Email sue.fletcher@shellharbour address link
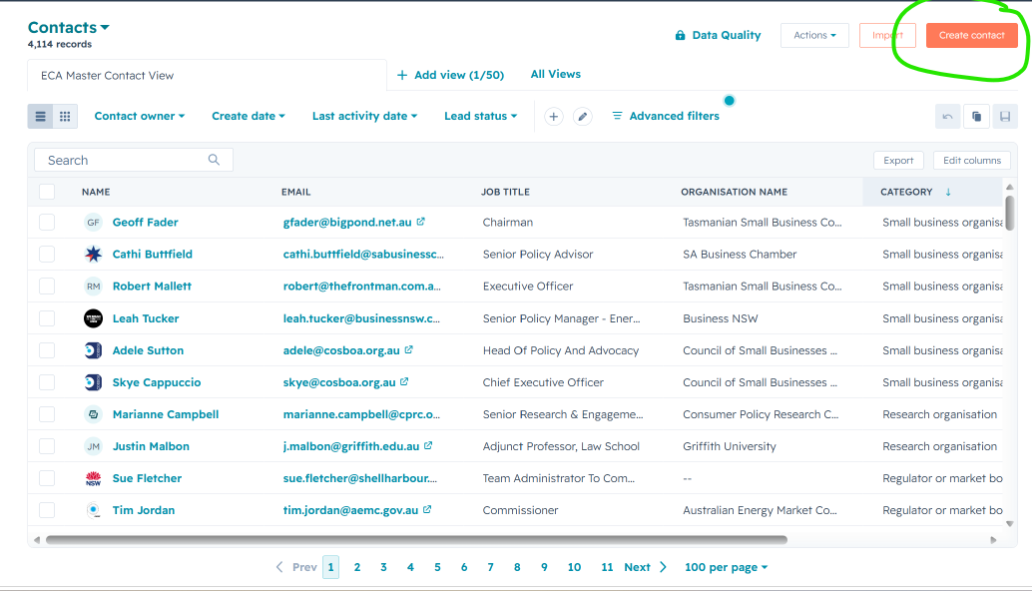 (360, 478)
